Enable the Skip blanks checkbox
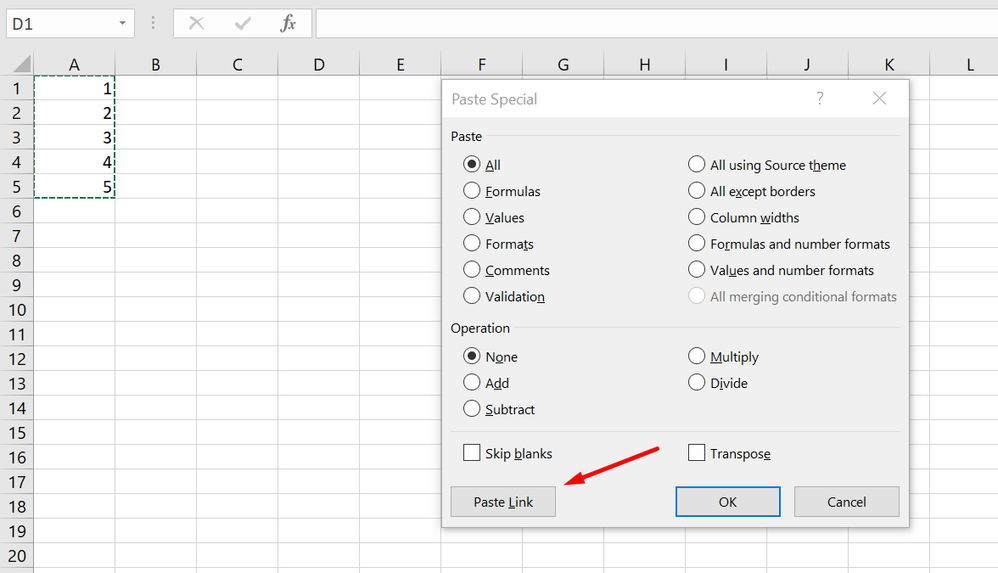This screenshot has width=998, height=573. click(472, 453)
